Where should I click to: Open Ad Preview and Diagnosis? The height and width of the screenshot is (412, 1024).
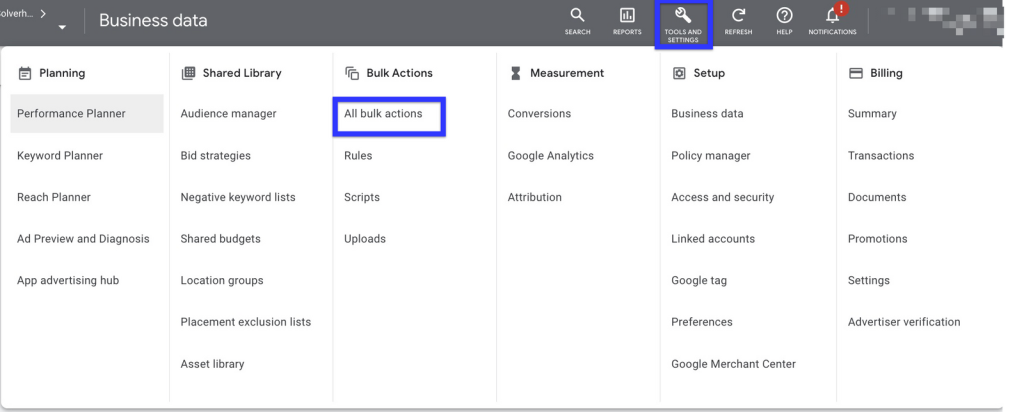(83, 239)
